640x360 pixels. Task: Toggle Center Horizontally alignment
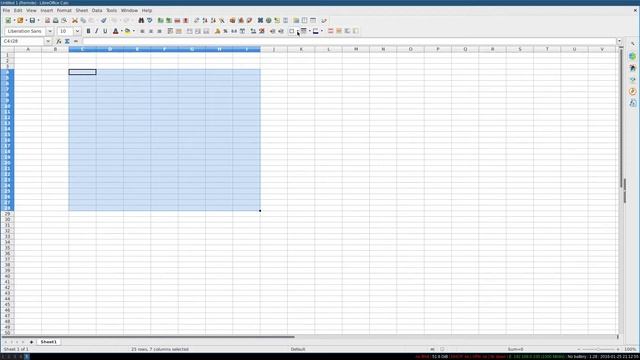pyautogui.click(x=151, y=31)
